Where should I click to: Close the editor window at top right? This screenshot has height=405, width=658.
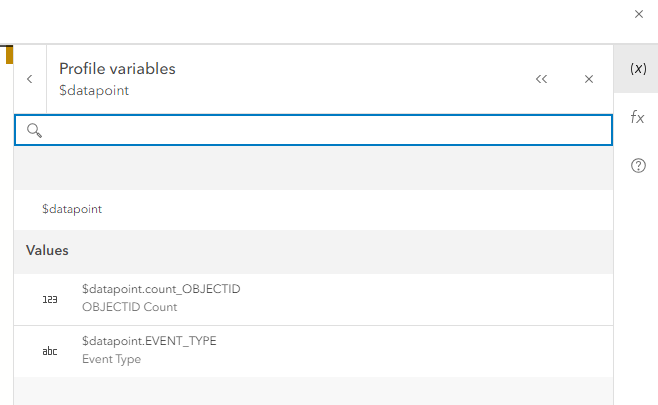(x=639, y=14)
